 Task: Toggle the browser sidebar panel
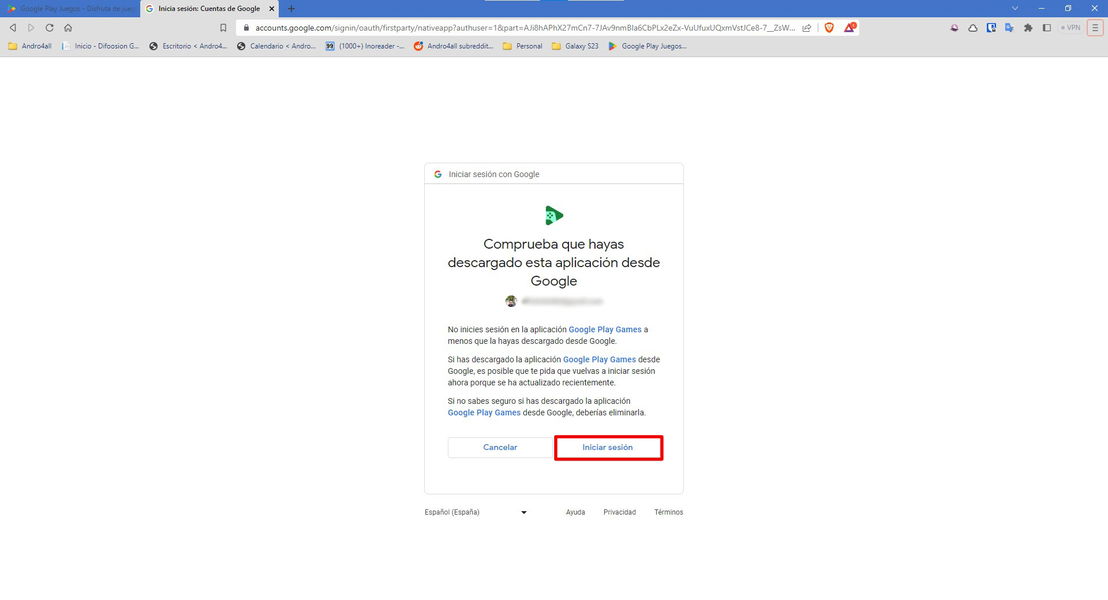(1047, 28)
